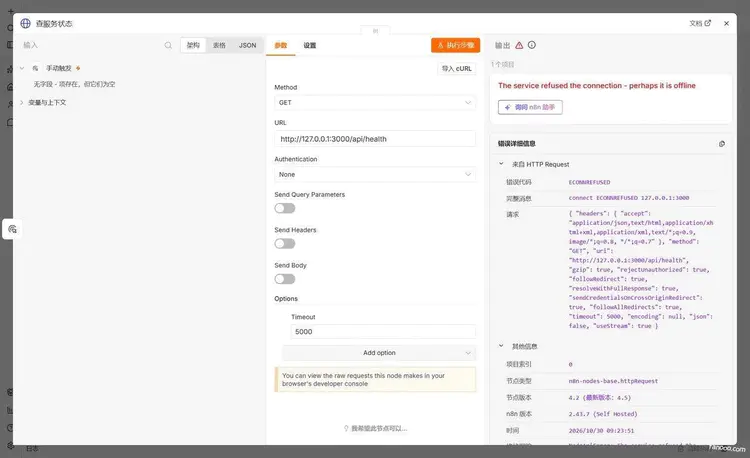
Task: Collapse the 手动触发 tree node
Action: (22, 68)
